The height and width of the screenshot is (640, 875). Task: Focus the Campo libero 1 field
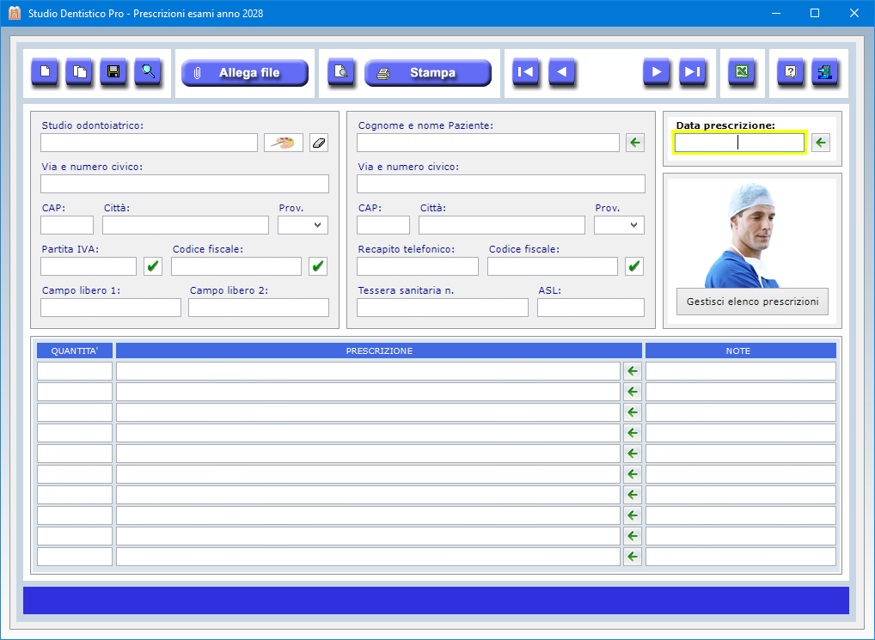click(111, 307)
